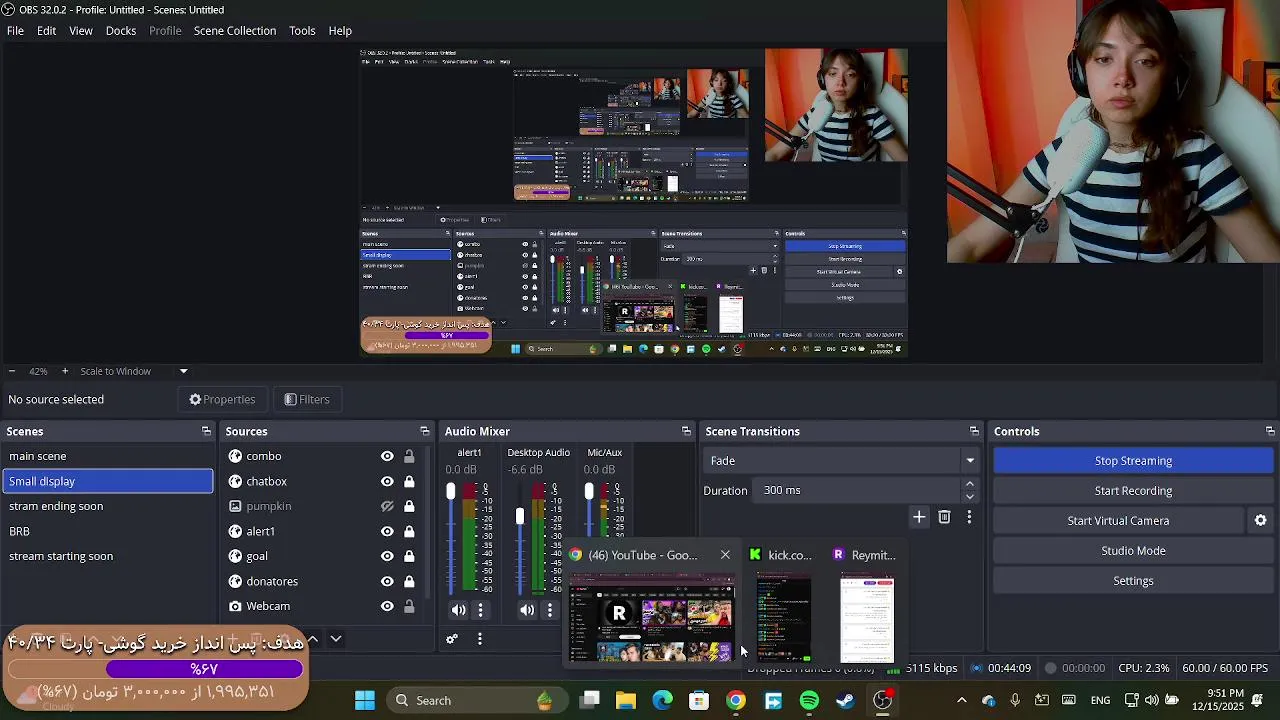
Task: Open File Explorer from the taskbar
Action: [626, 700]
